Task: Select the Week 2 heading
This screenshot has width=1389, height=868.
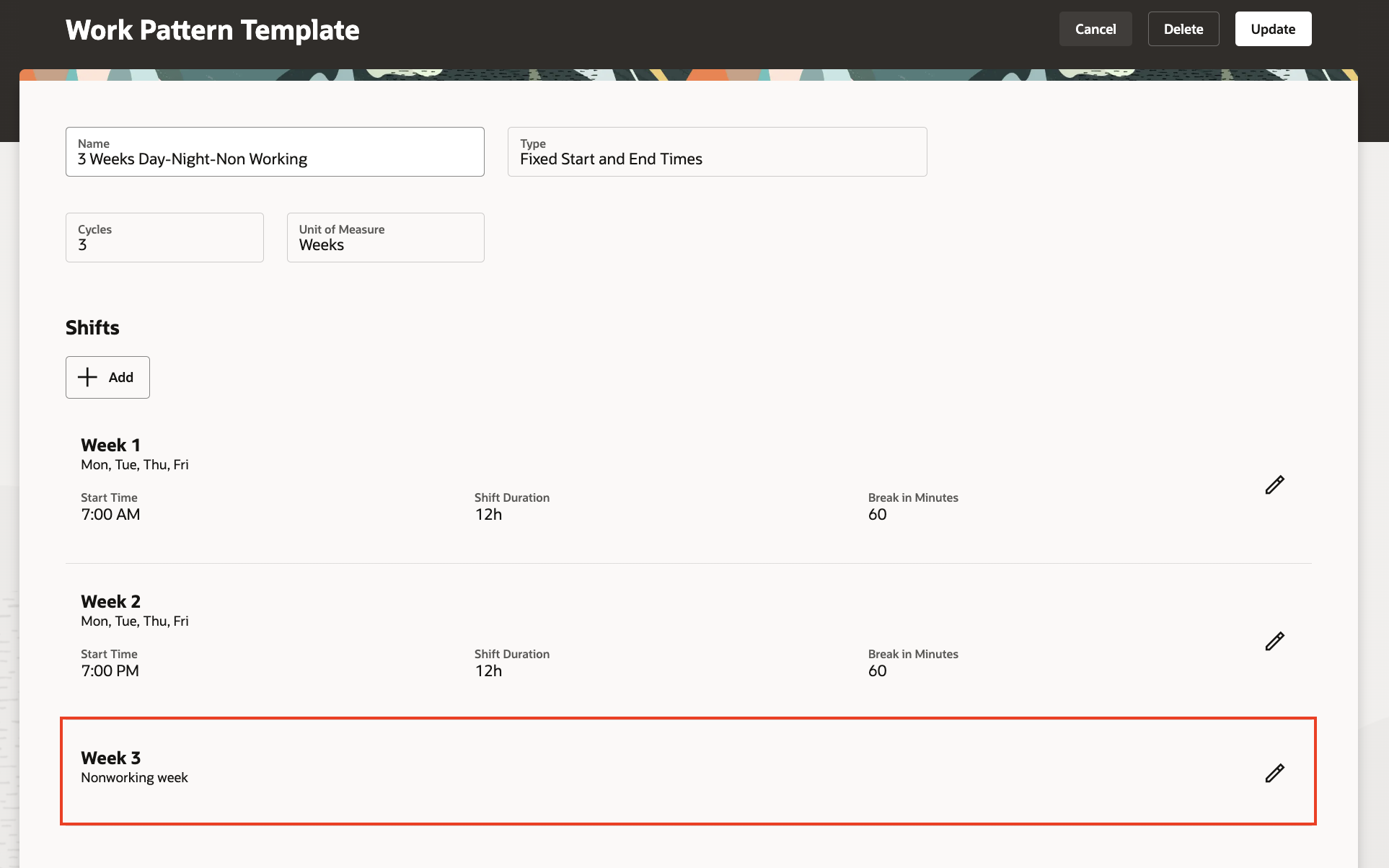Action: pos(110,601)
